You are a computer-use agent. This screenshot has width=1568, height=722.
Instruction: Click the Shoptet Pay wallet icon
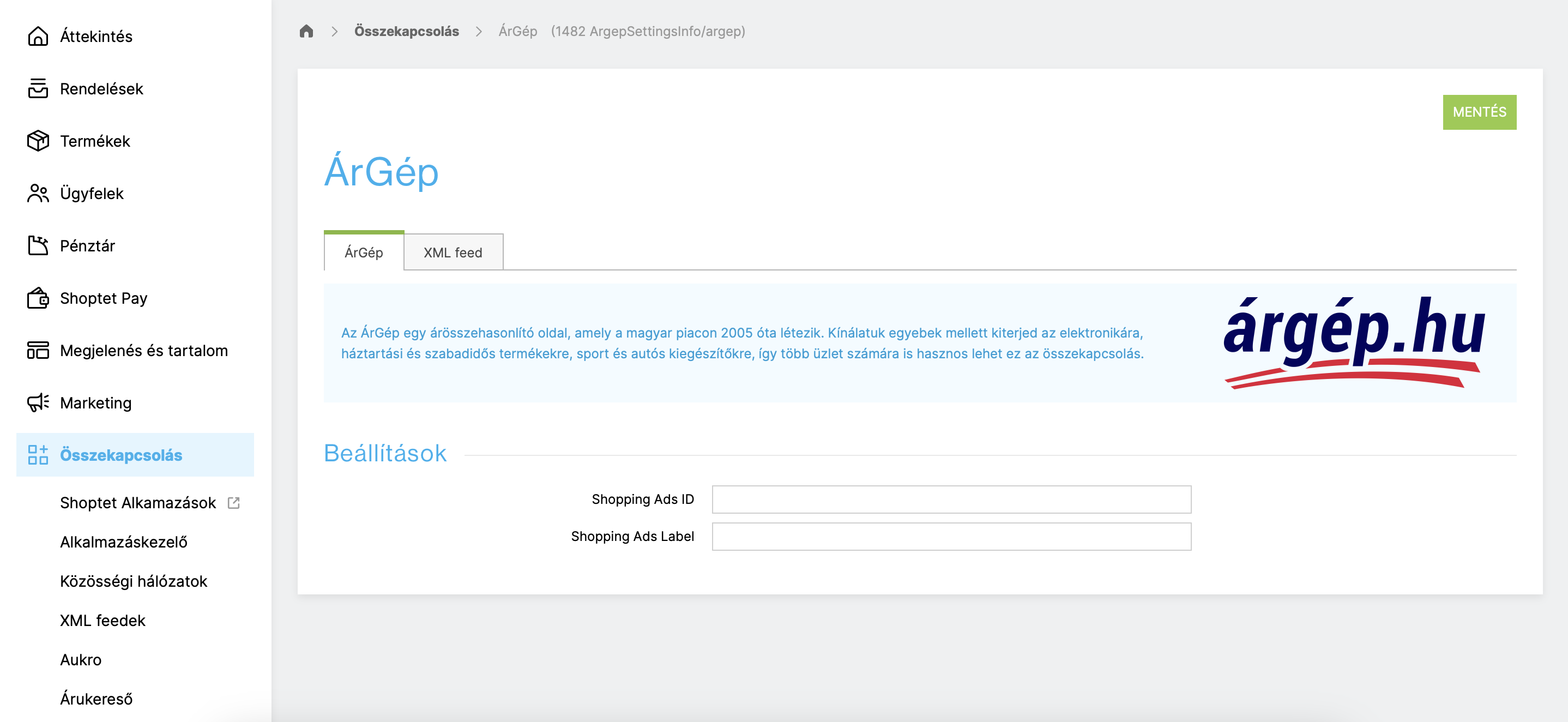coord(38,298)
